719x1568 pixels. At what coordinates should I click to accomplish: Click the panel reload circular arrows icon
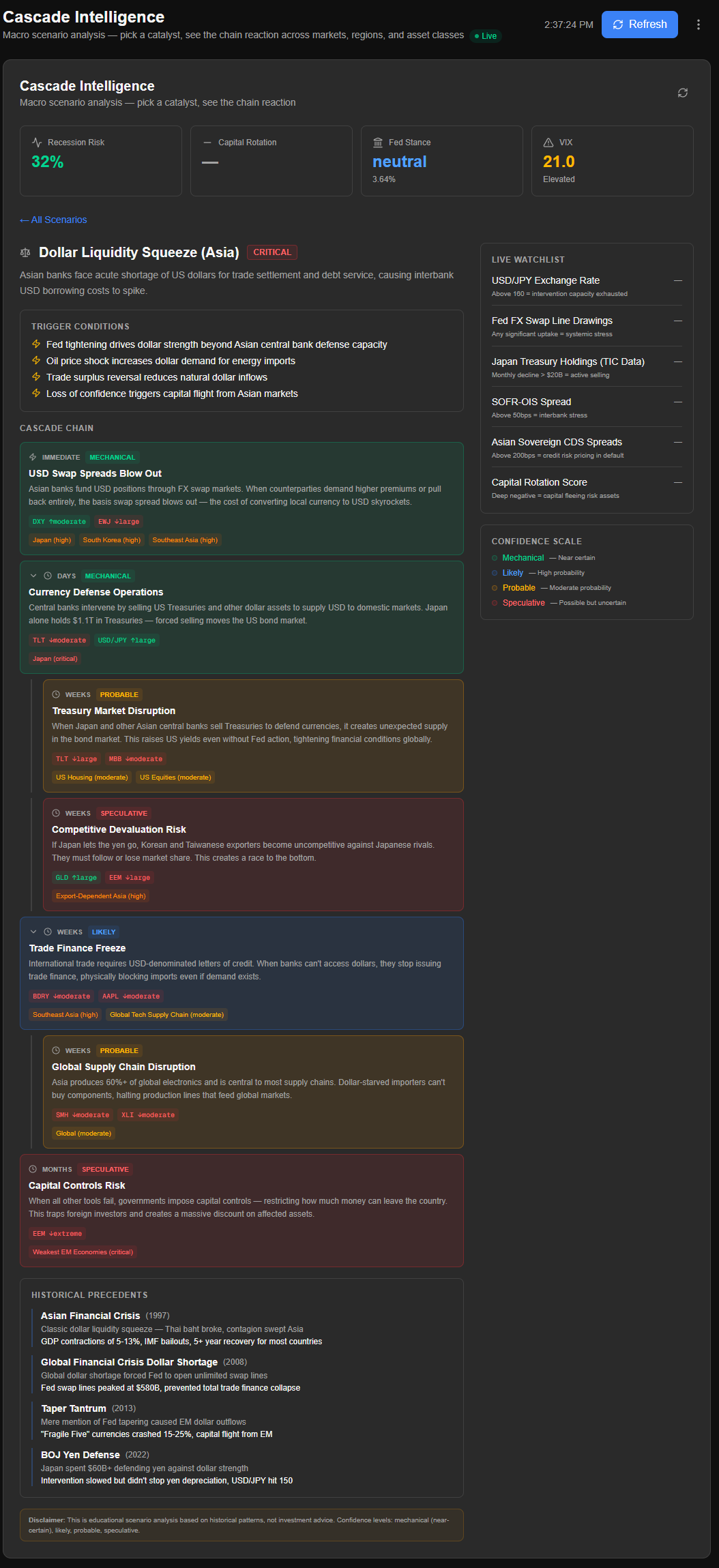(x=682, y=93)
